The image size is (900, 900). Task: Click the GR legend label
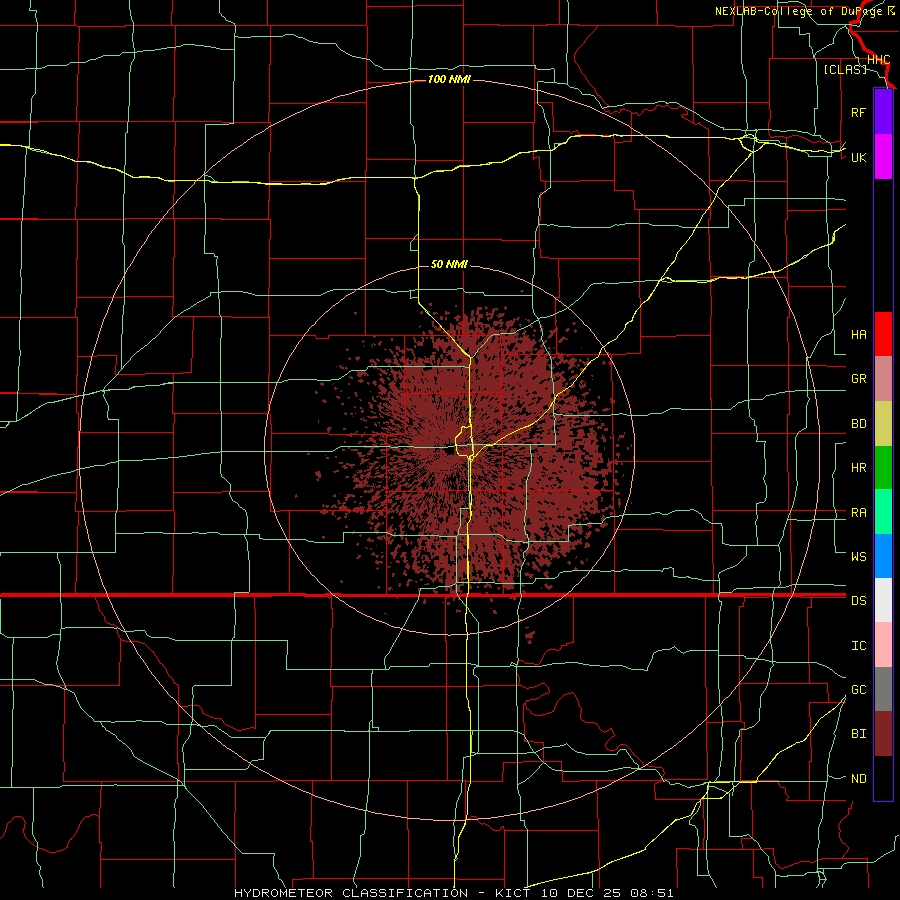tap(859, 379)
